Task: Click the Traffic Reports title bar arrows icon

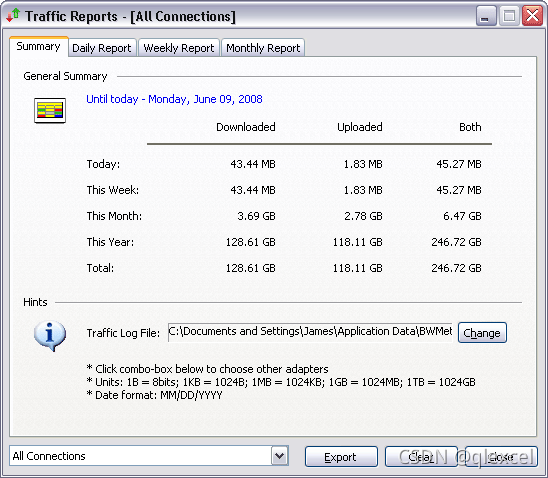Action: pyautogui.click(x=13, y=15)
